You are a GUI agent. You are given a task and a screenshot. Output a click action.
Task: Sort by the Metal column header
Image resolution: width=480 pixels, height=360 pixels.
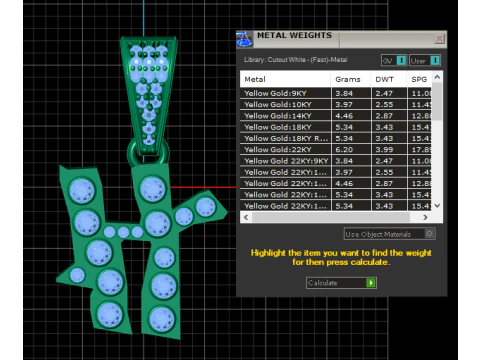click(285, 79)
